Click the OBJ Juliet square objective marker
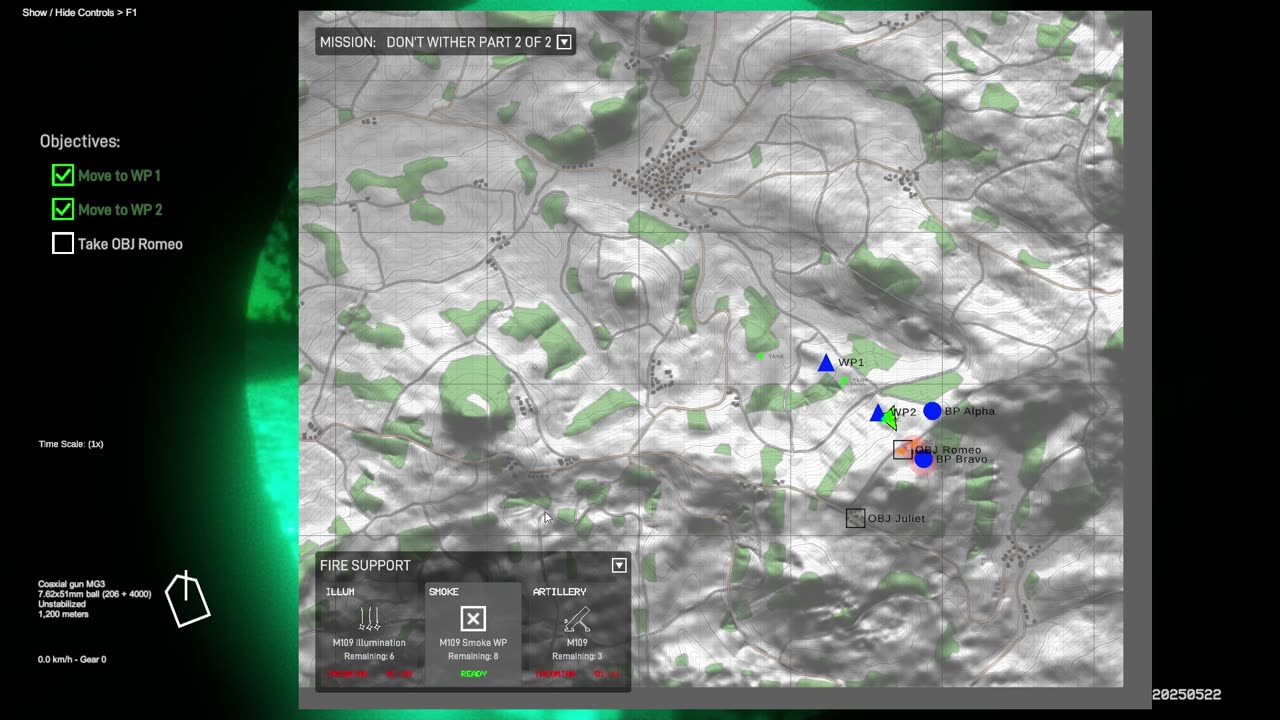Screen dimensions: 1280x720 coord(855,518)
